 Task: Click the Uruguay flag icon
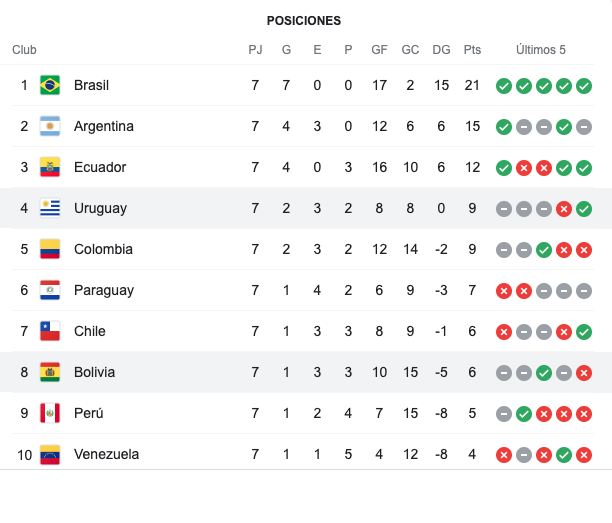pos(50,208)
